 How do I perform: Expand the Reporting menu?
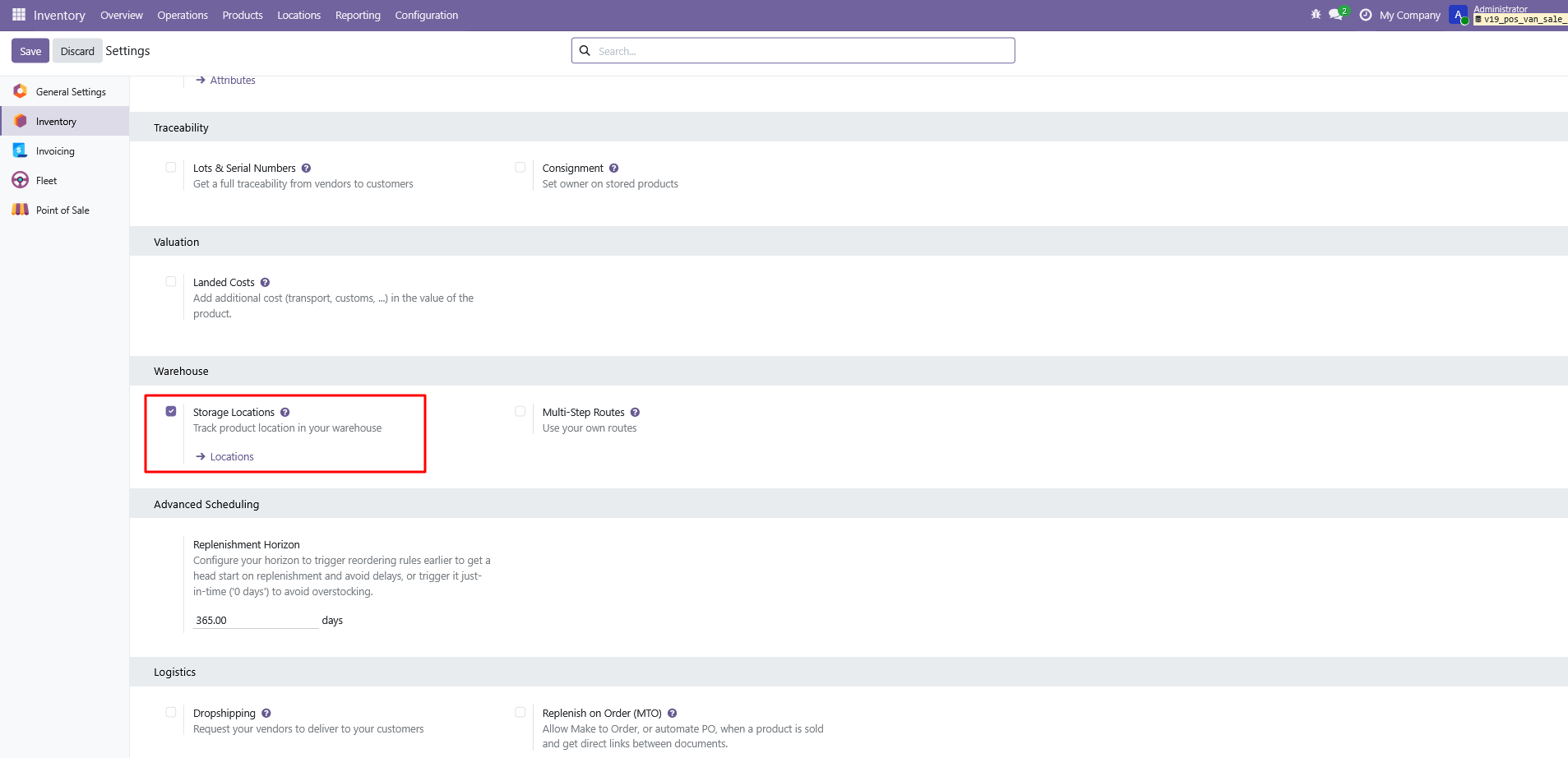pyautogui.click(x=358, y=15)
